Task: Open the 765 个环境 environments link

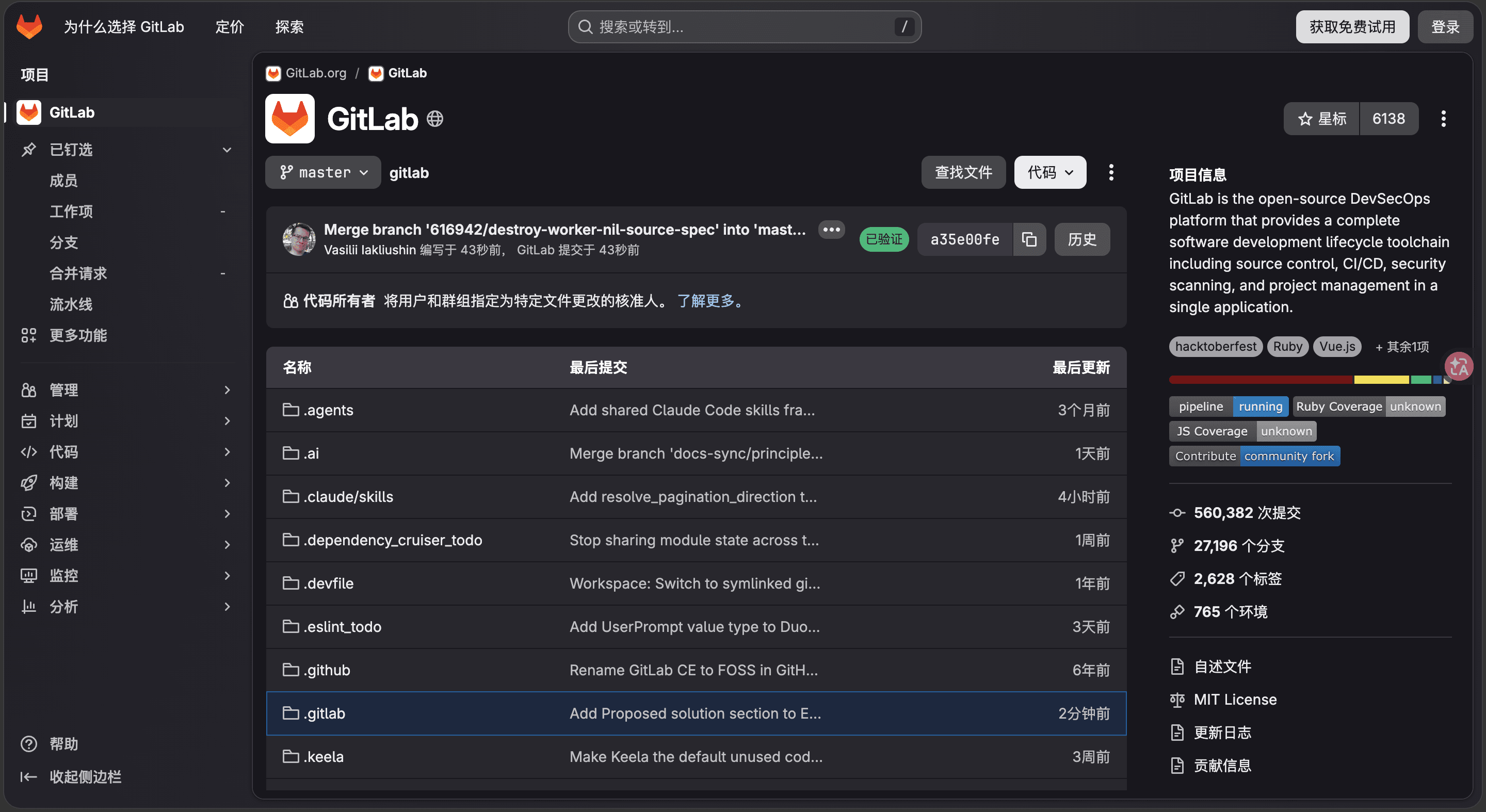Action: [1218, 611]
